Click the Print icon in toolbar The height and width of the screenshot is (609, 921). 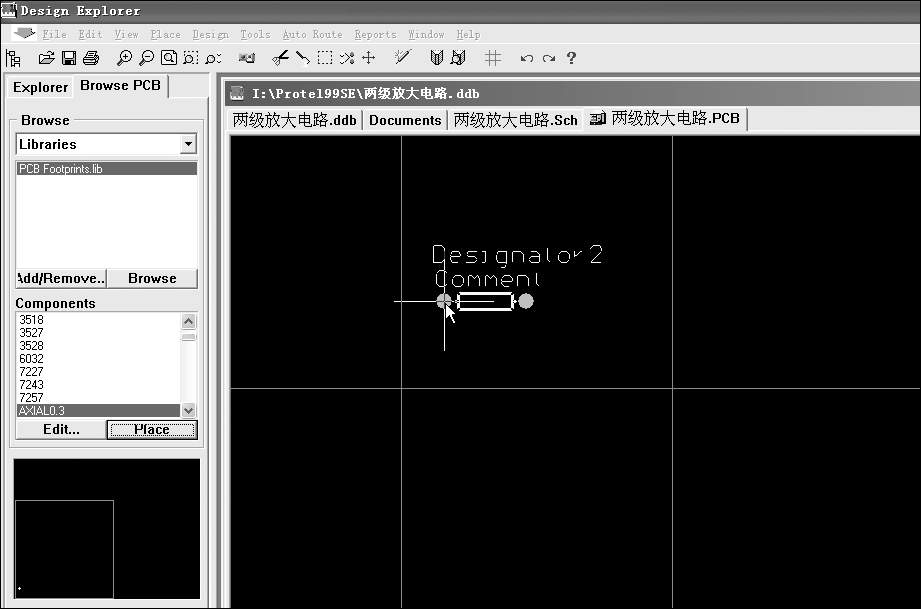click(x=91, y=59)
